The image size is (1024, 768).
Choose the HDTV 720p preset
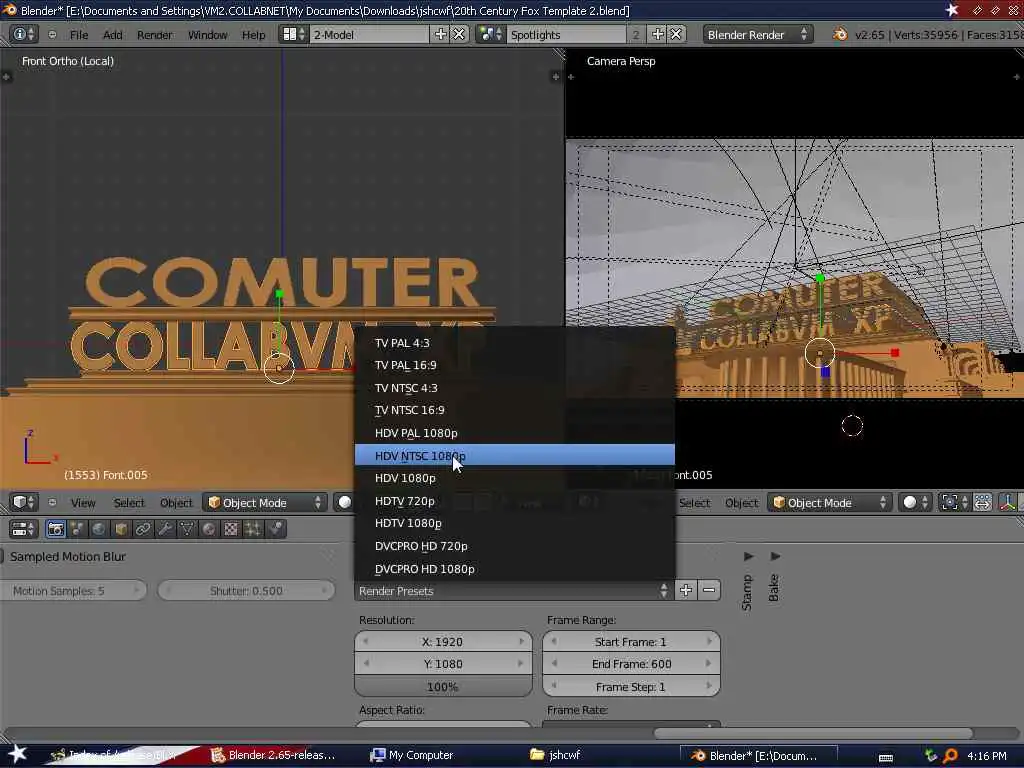pos(515,500)
